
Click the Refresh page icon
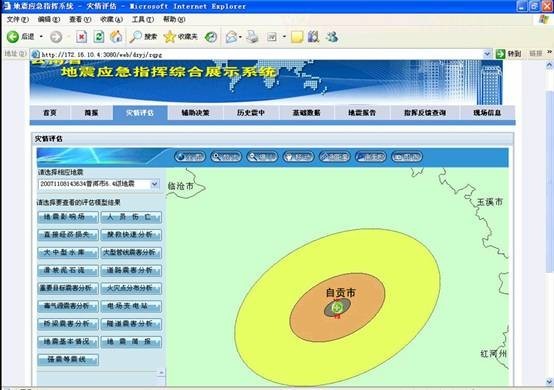pyautogui.click(x=99, y=37)
